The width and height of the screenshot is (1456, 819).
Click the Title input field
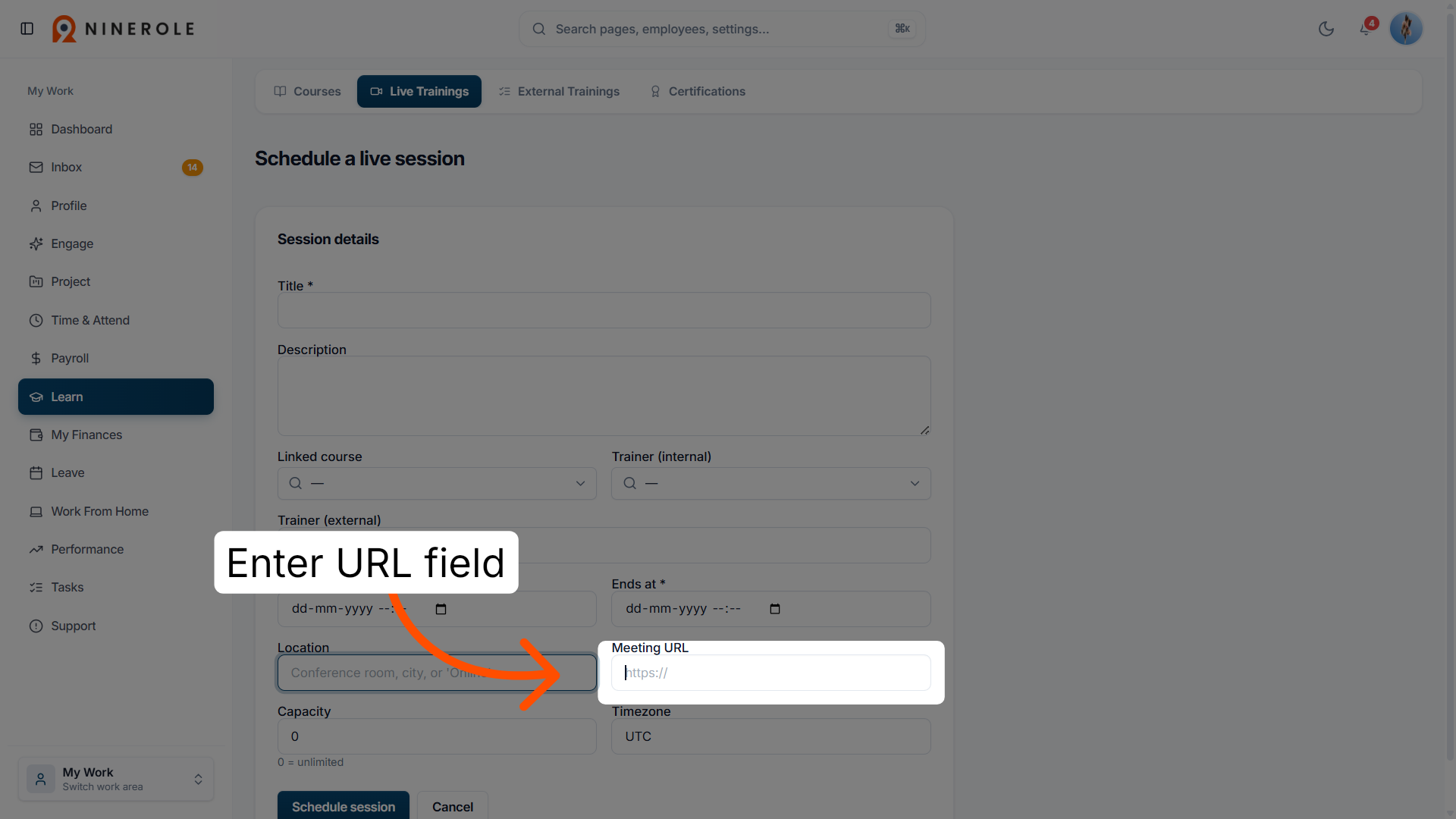point(604,310)
